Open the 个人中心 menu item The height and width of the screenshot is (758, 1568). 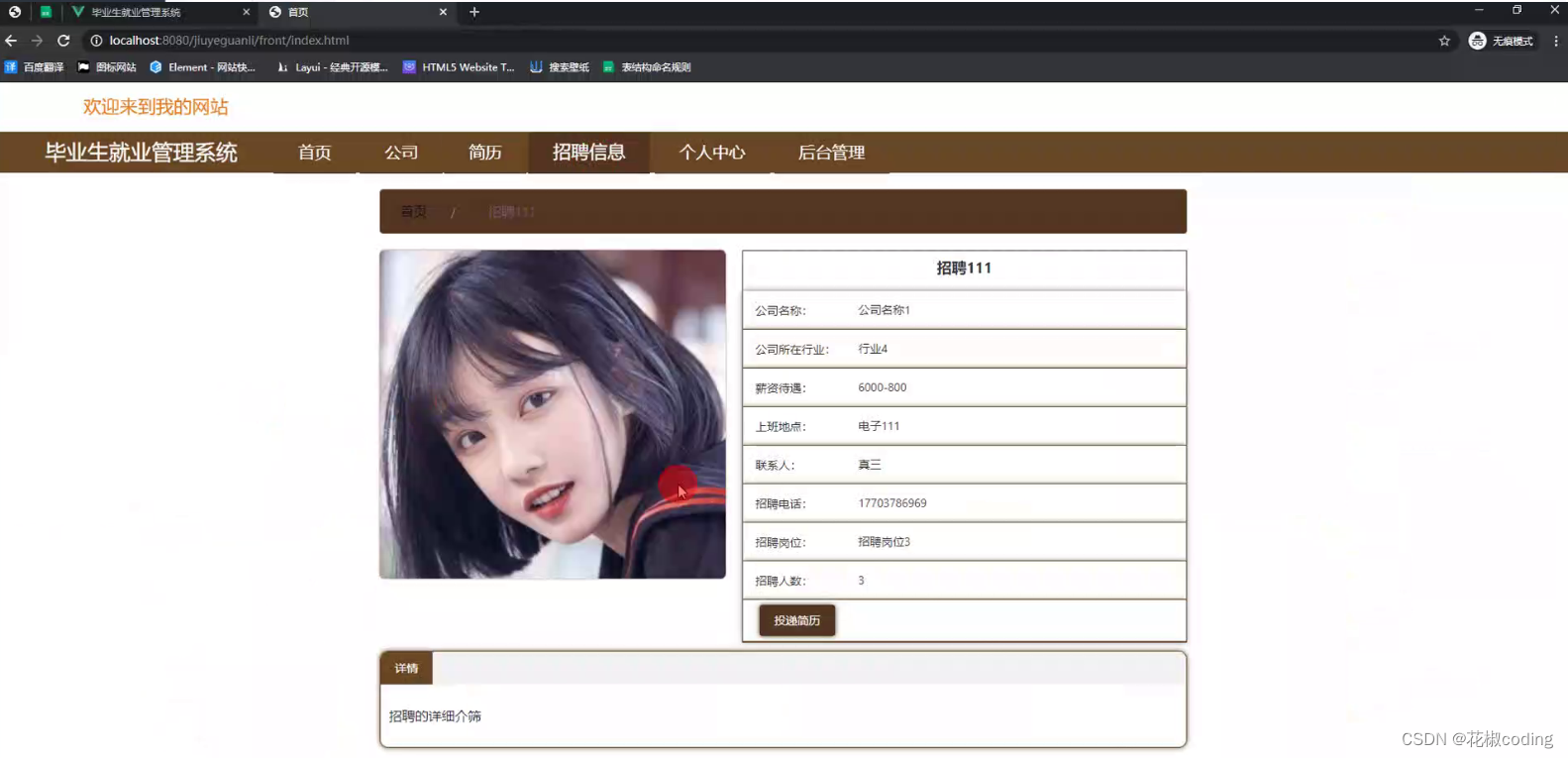[712, 153]
